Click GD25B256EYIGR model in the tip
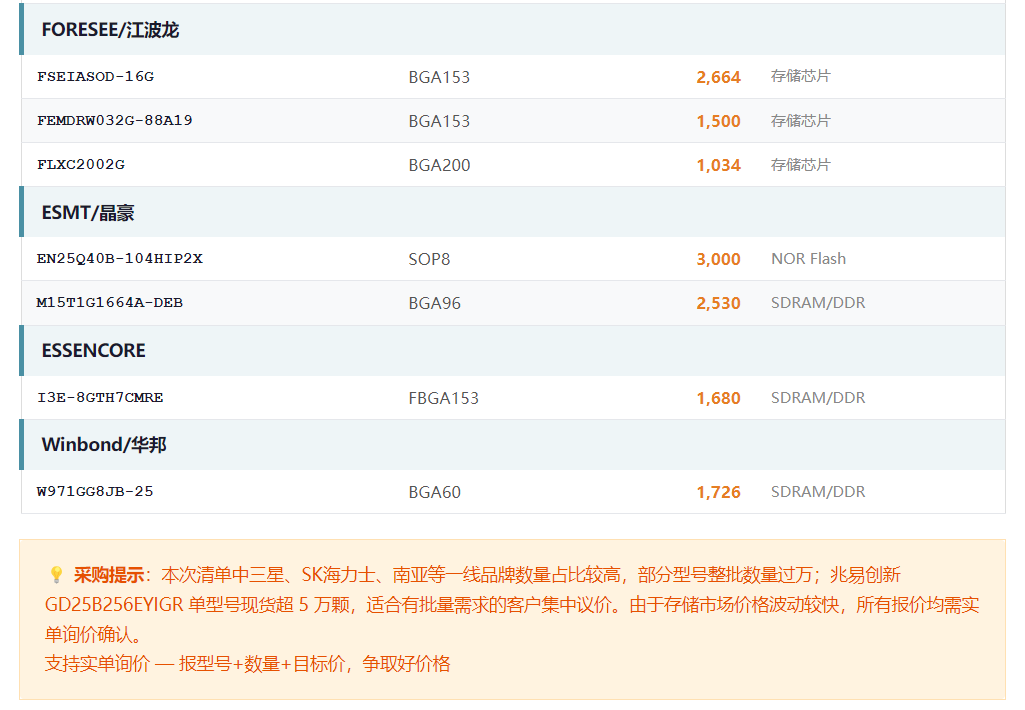1025x710 pixels. 114,605
